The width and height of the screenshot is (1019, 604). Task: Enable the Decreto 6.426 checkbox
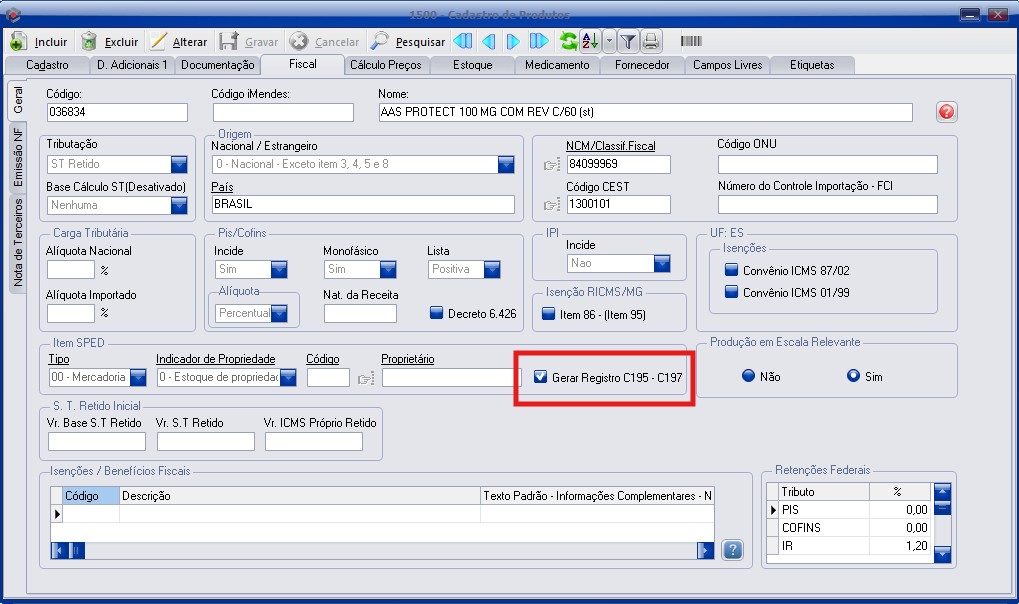[436, 313]
